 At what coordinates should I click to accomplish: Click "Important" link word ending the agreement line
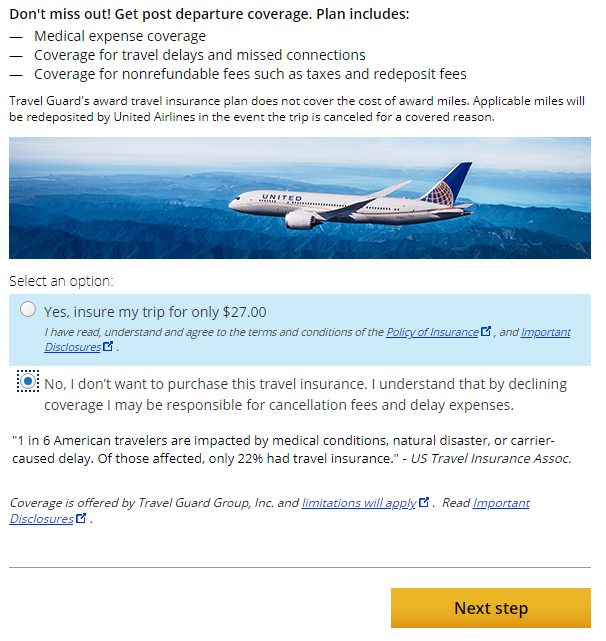[545, 332]
